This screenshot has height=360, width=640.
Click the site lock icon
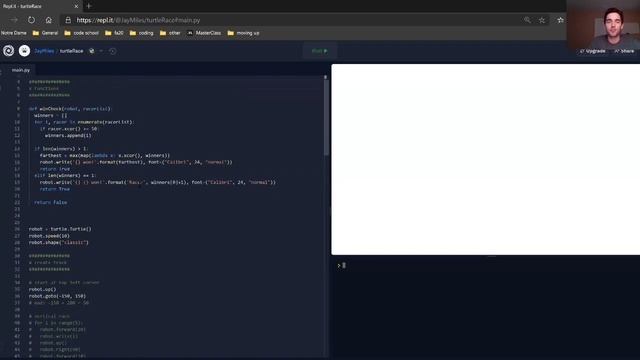[x=68, y=20]
